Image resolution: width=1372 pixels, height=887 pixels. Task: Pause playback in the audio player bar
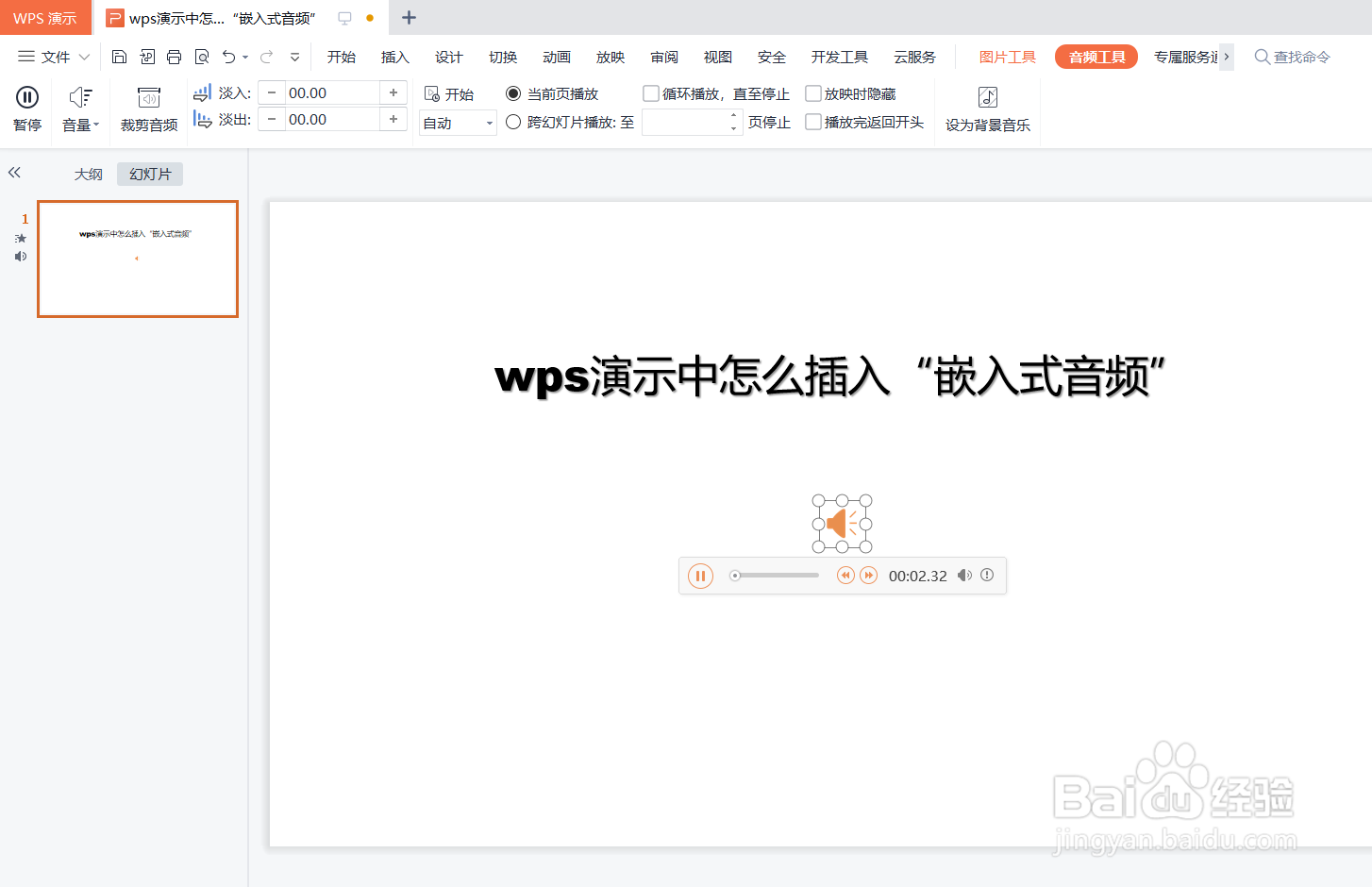click(700, 576)
